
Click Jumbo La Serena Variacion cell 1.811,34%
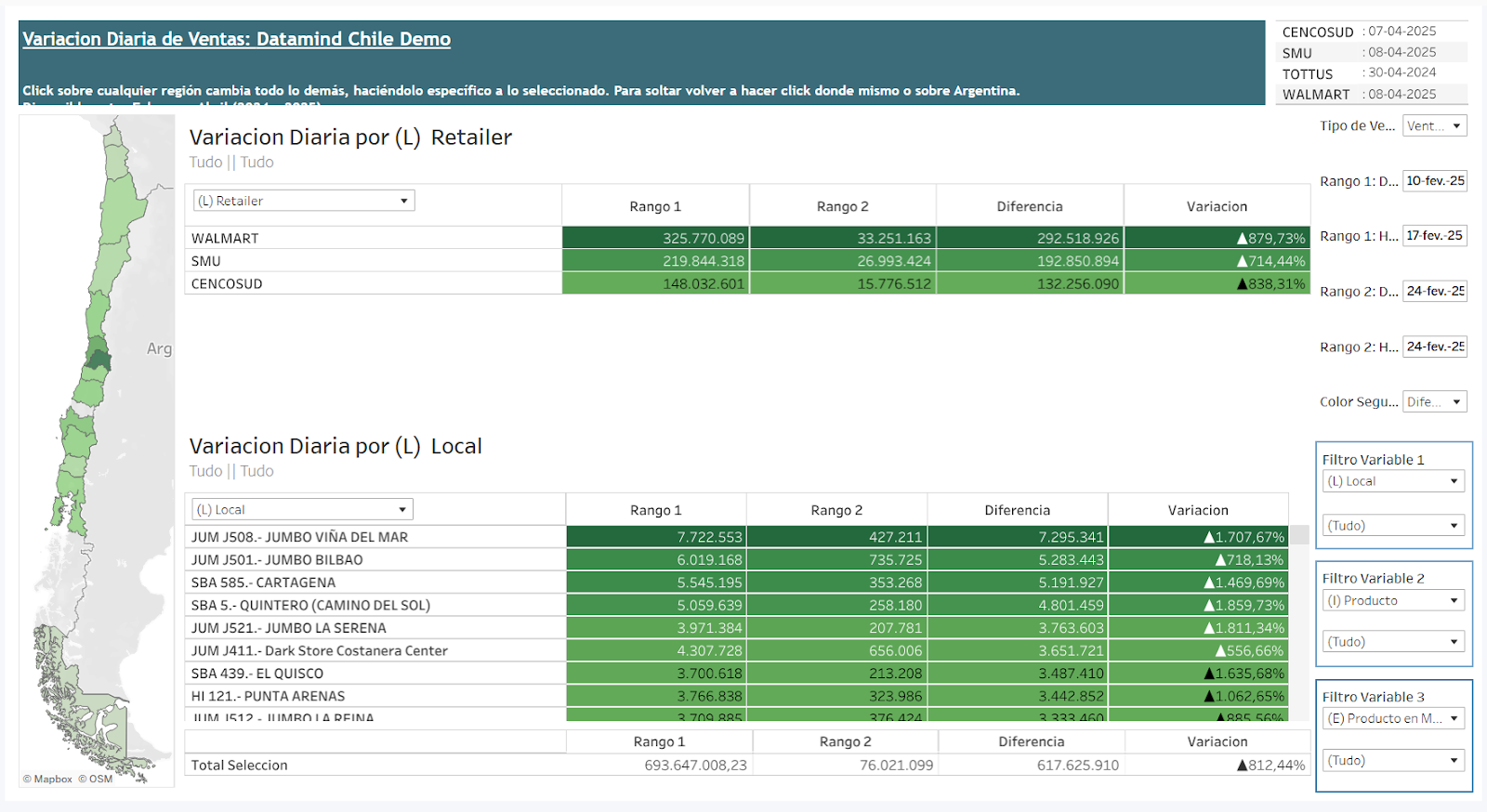1198,628
